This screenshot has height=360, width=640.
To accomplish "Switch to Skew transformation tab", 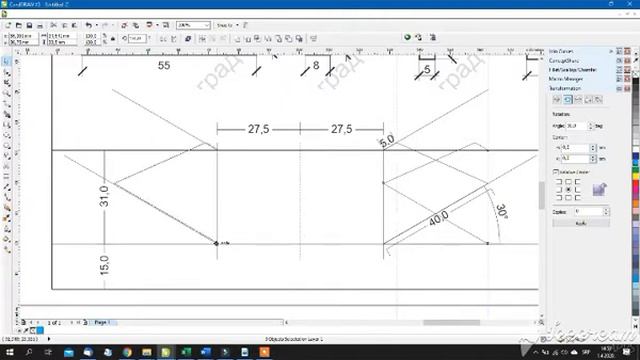I will [x=598, y=100].
